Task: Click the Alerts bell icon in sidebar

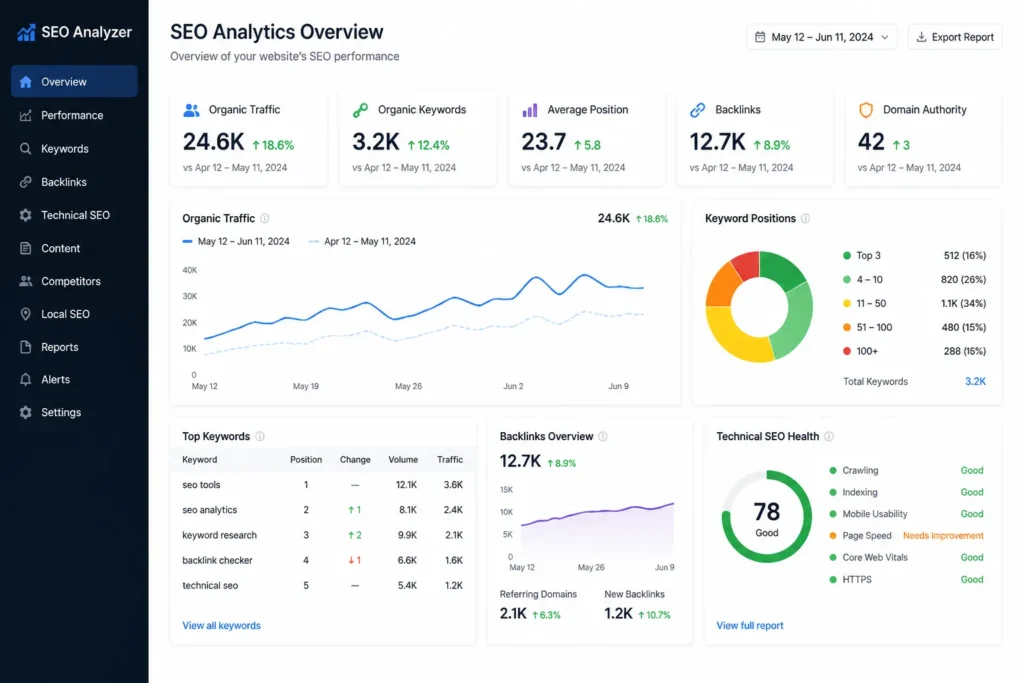Action: tap(25, 379)
